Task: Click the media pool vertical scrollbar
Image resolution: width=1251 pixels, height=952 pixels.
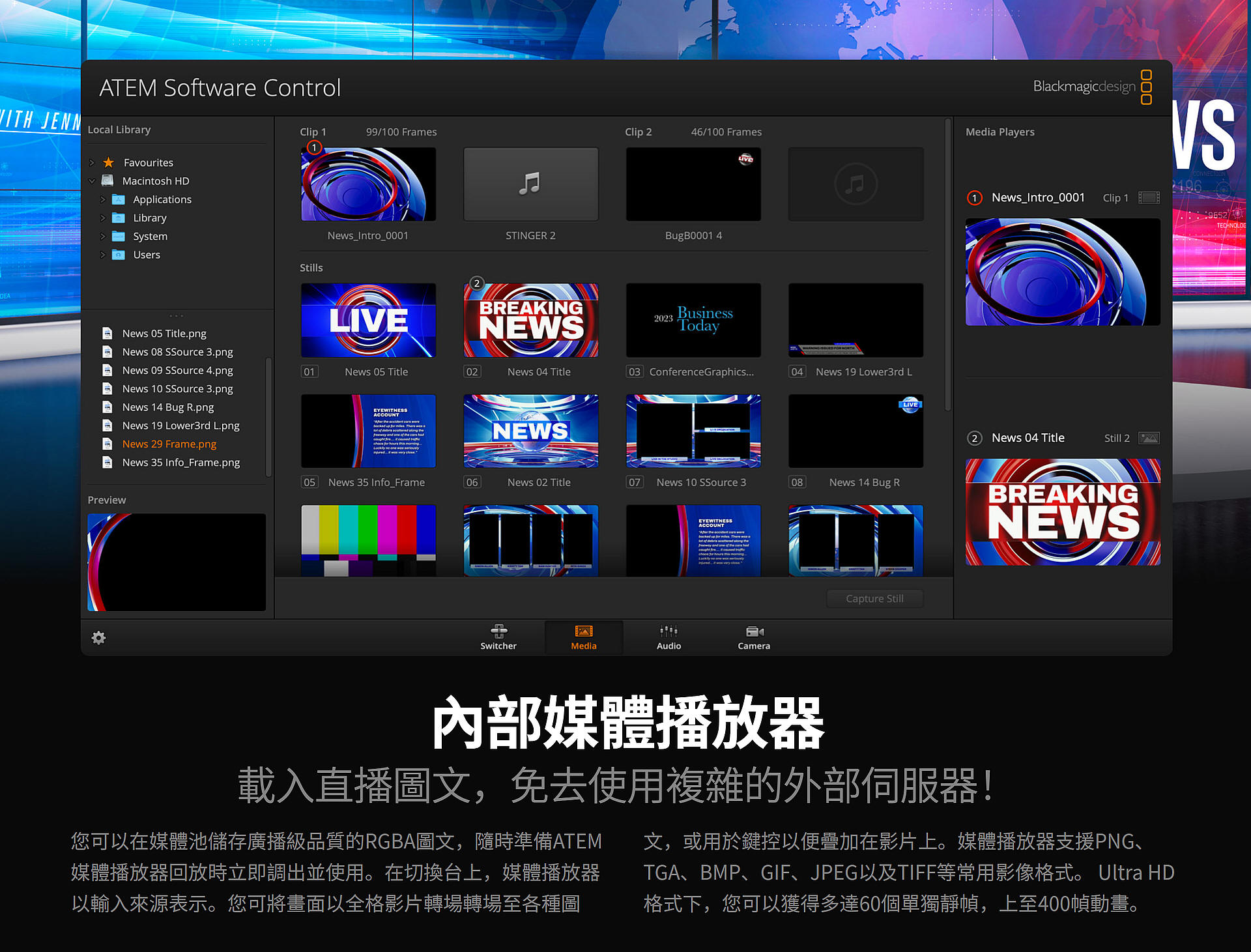Action: tap(947, 264)
